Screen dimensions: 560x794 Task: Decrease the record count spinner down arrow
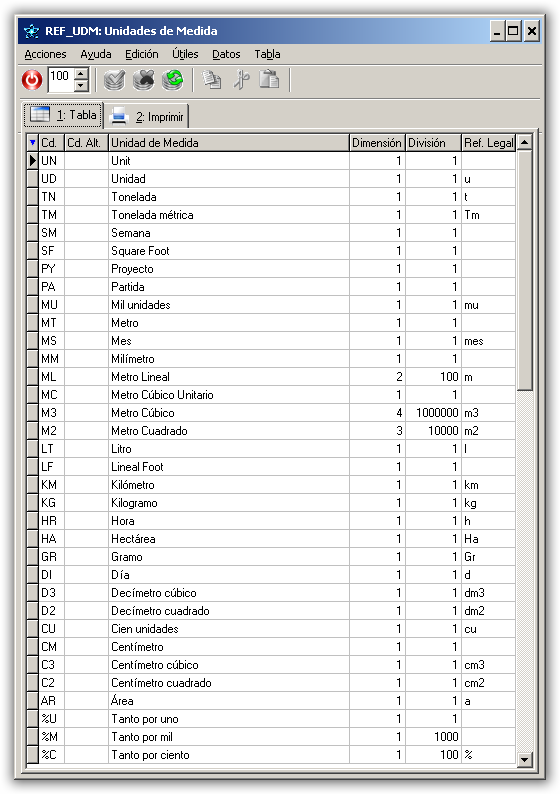pyautogui.click(x=81, y=86)
